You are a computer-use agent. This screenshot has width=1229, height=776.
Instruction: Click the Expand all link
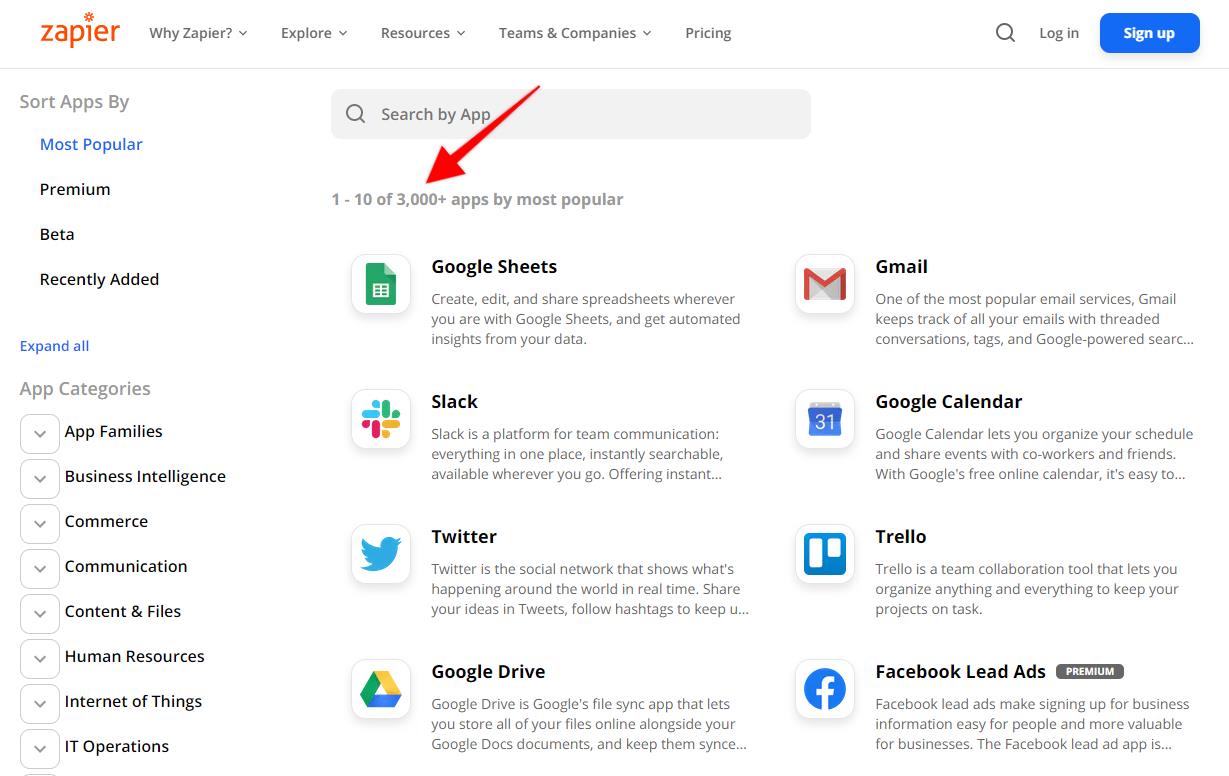54,346
